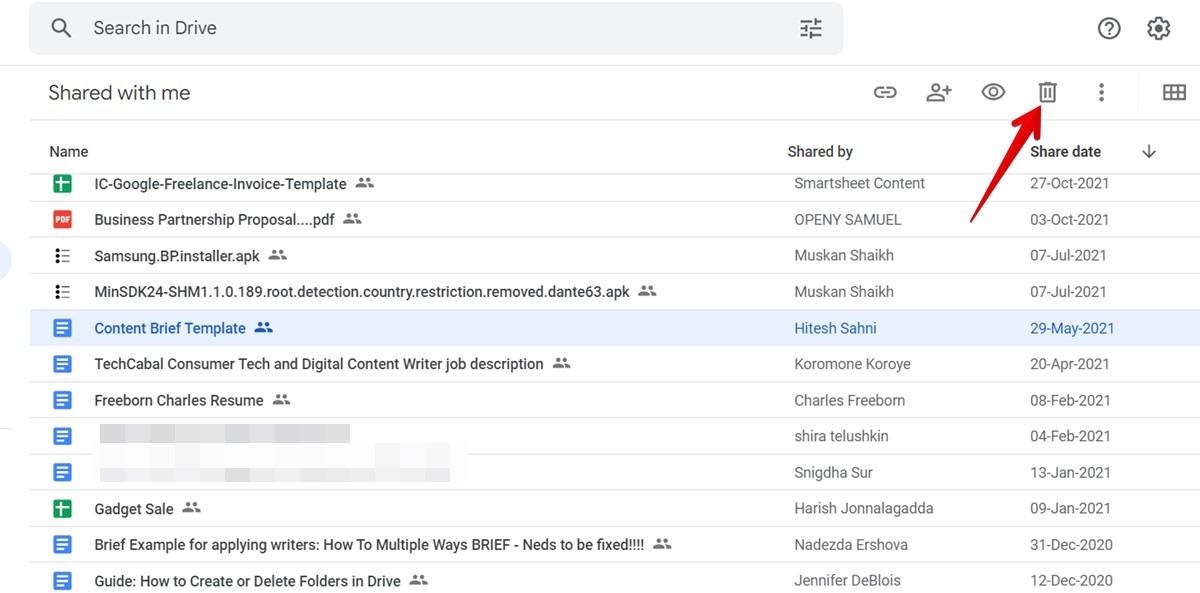Open the Help menu icon
This screenshot has height=593, width=1200.
pyautogui.click(x=1109, y=28)
